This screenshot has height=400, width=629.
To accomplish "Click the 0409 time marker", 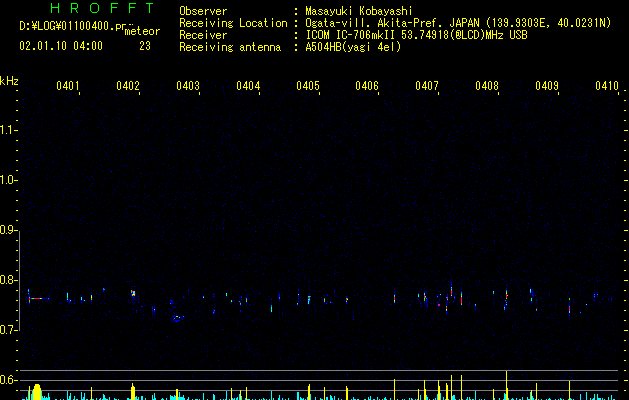I will click(x=547, y=85).
